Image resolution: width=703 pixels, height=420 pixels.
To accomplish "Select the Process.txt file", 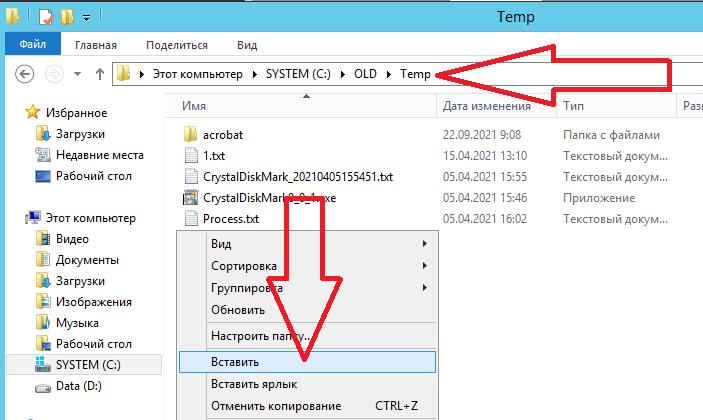I will [231, 219].
